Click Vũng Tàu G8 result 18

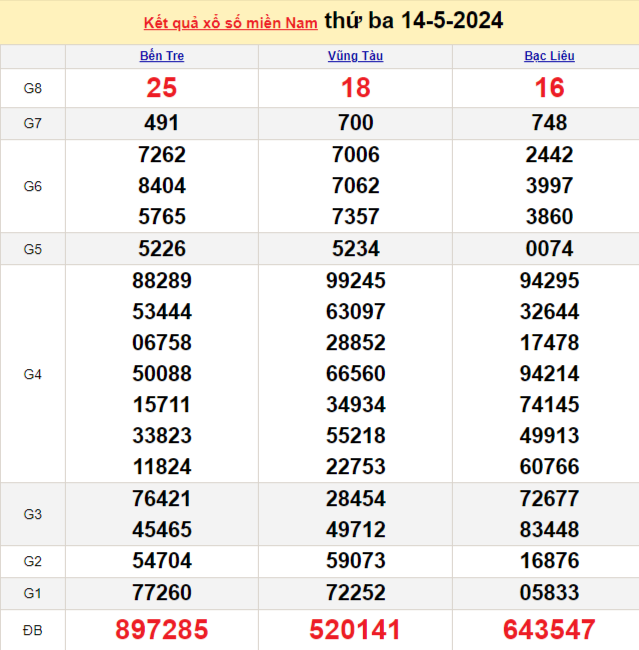pyautogui.click(x=355, y=88)
